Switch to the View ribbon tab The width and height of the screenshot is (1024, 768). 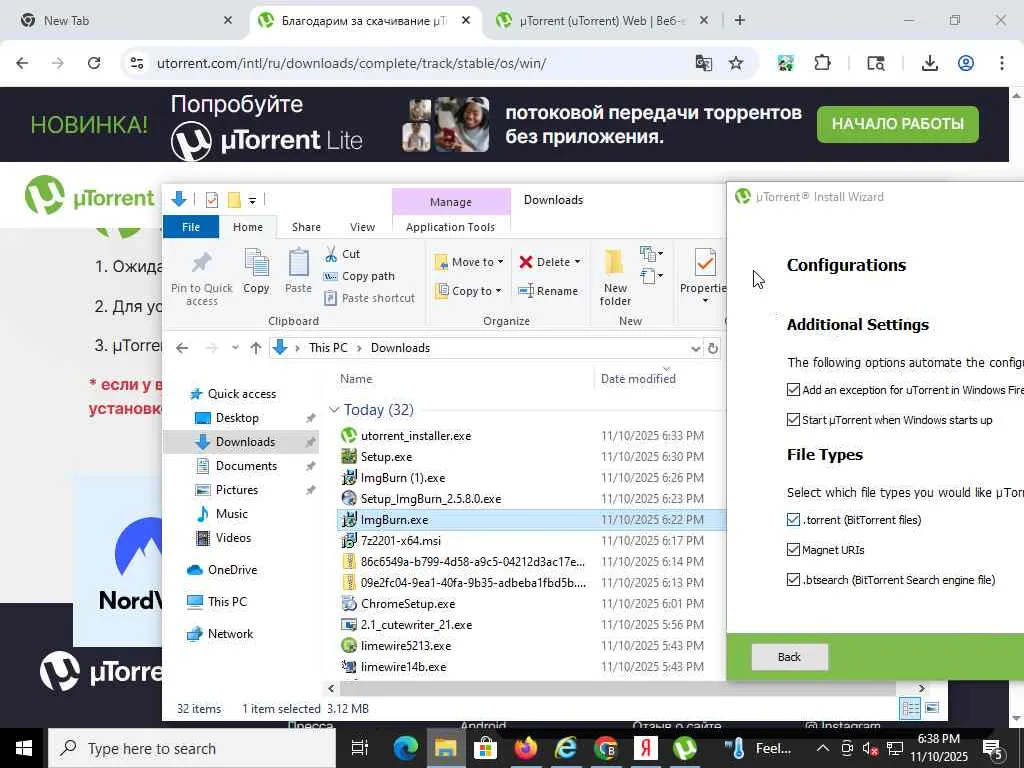362,227
